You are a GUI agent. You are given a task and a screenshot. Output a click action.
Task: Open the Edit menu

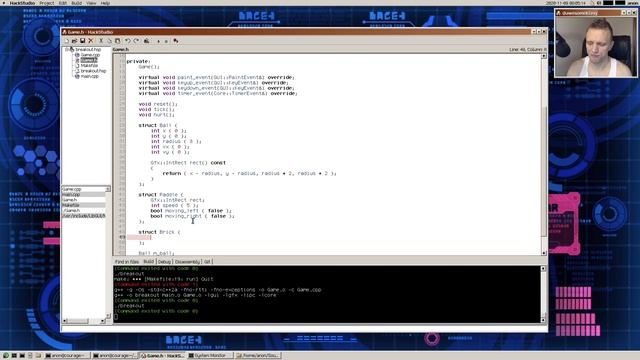62,3
